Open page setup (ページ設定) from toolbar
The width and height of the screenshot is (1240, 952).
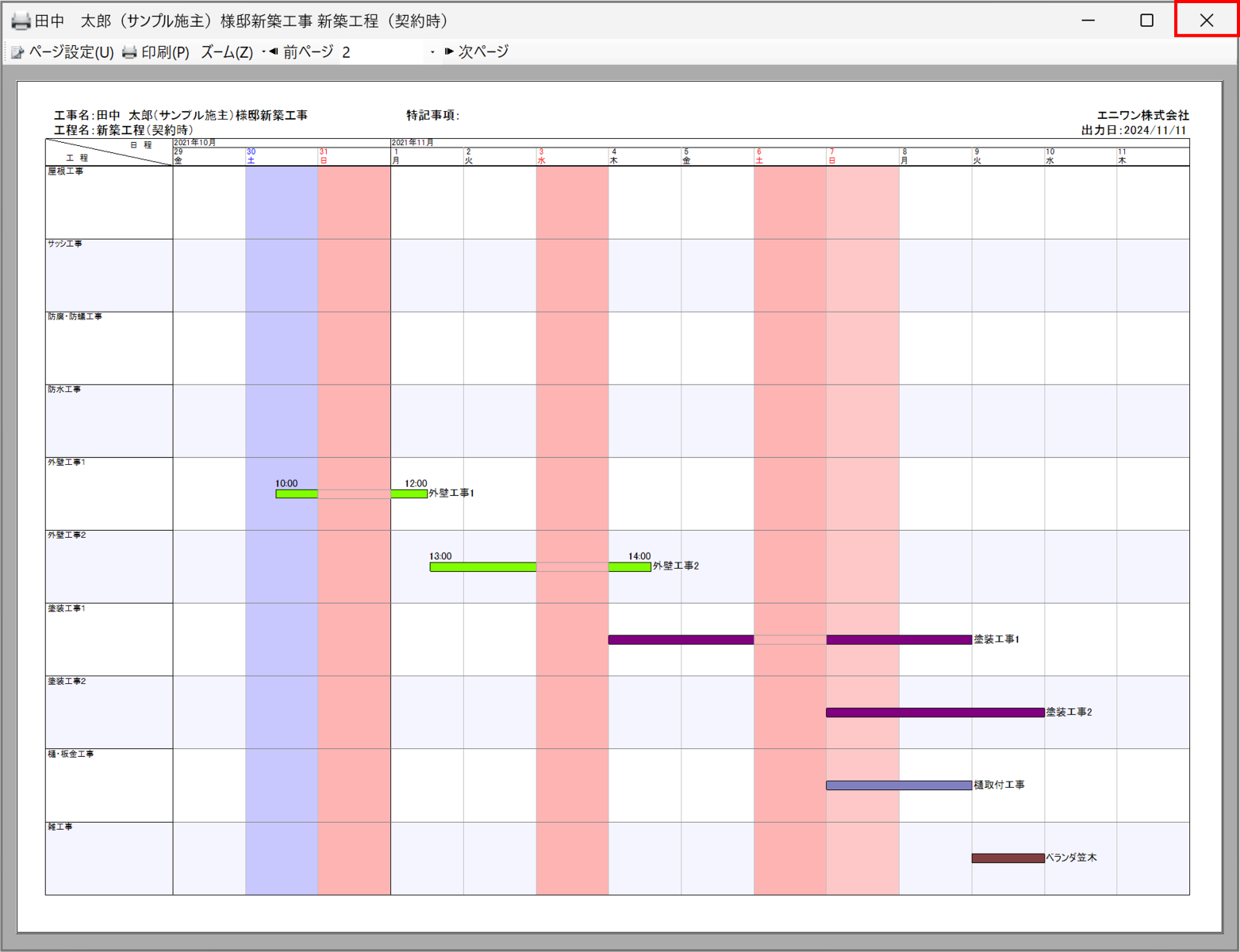click(x=63, y=52)
